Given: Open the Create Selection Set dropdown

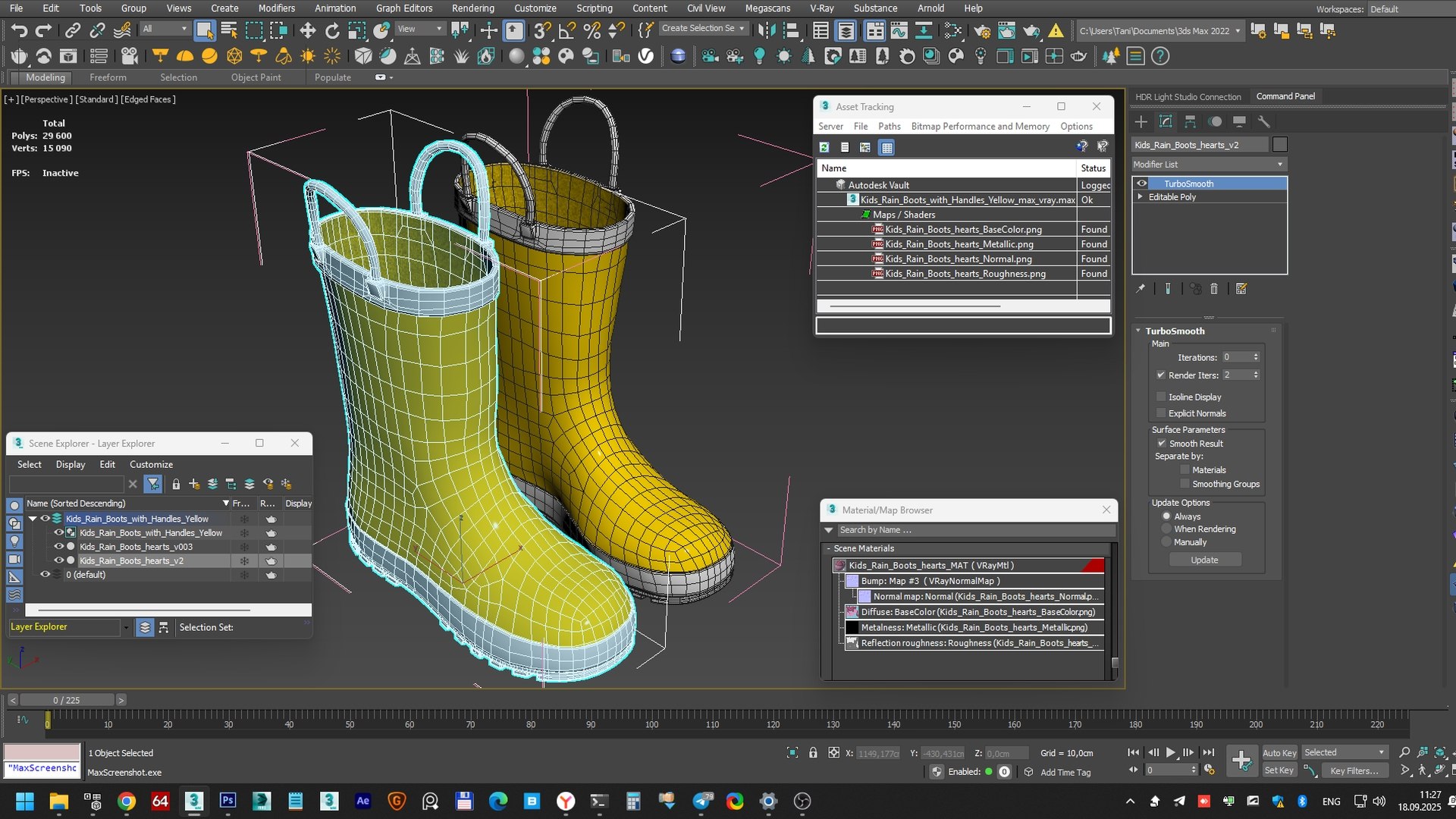Looking at the screenshot, I should click(703, 29).
